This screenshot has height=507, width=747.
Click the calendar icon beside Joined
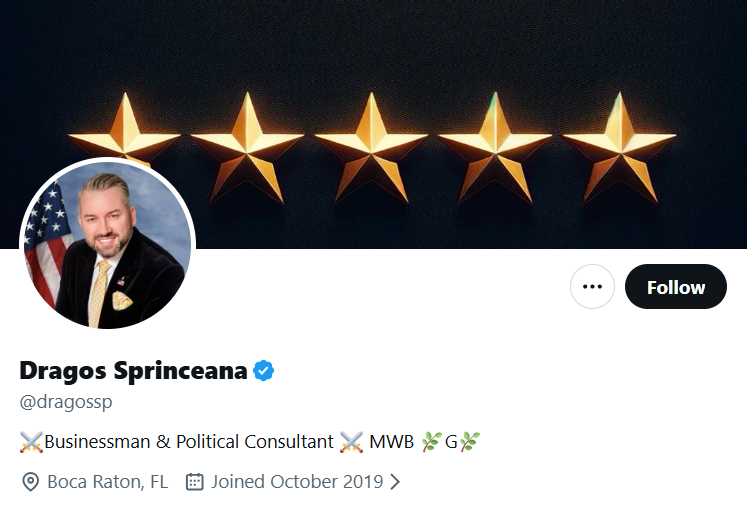[195, 482]
